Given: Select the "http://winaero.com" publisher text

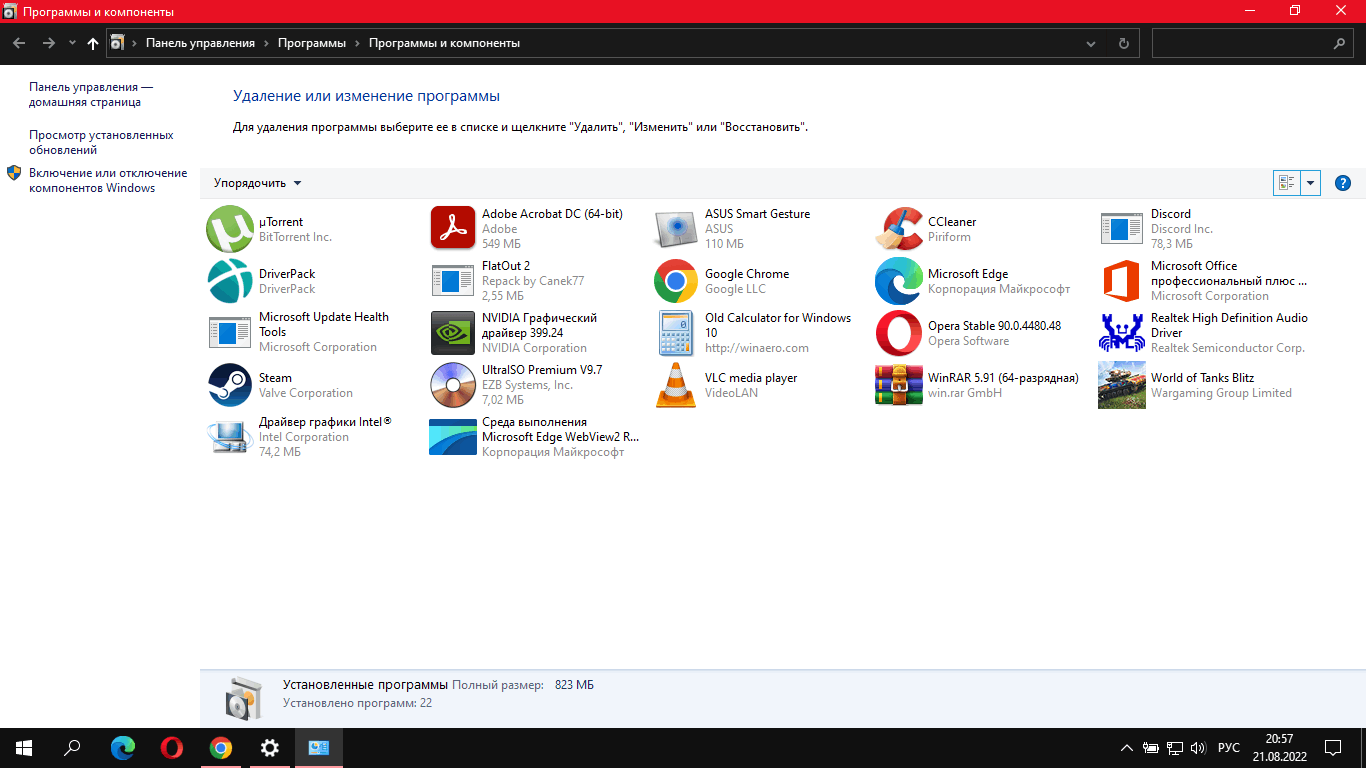Looking at the screenshot, I should pyautogui.click(x=757, y=348).
